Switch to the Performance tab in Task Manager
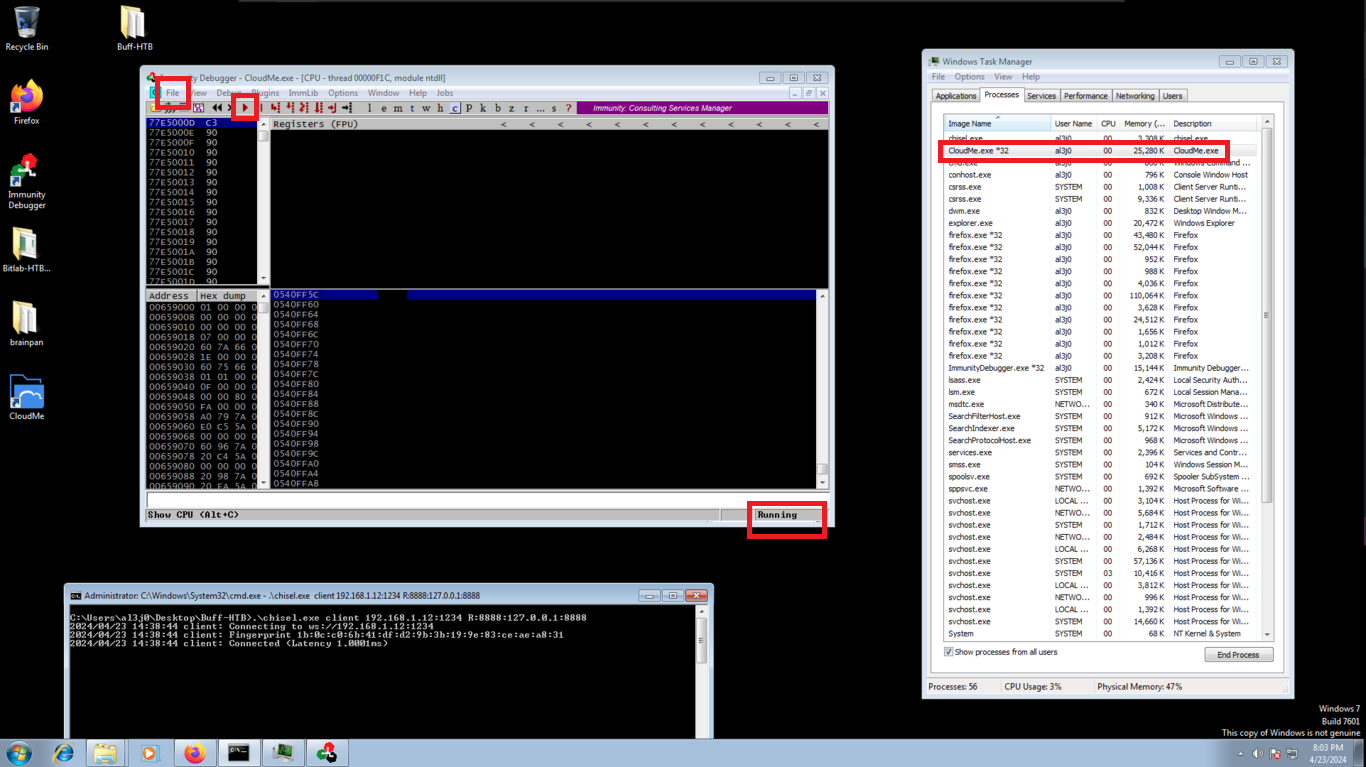Screen dimensions: 1366x767 point(1085,96)
